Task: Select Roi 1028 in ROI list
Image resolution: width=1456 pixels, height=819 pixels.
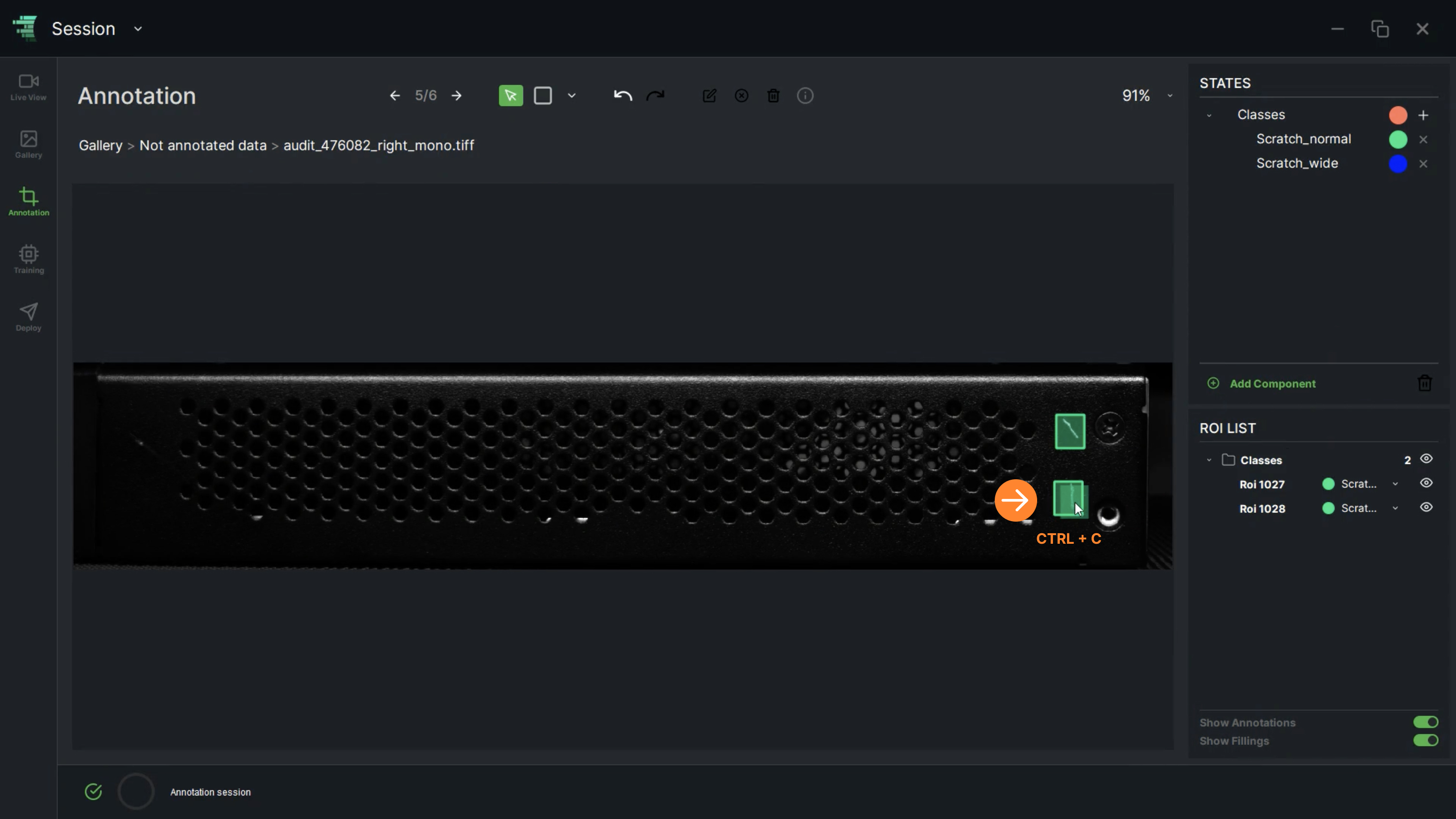Action: pyautogui.click(x=1262, y=509)
